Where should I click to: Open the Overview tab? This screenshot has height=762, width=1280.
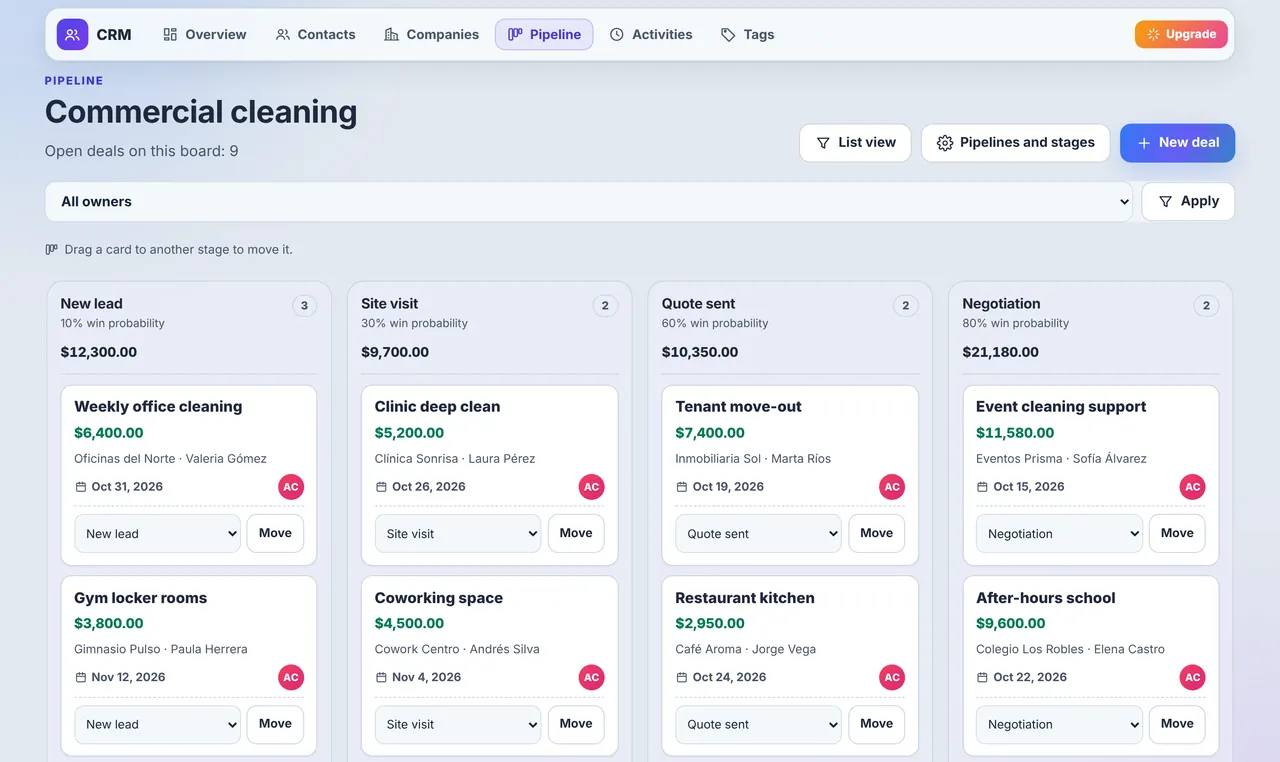tap(204, 34)
